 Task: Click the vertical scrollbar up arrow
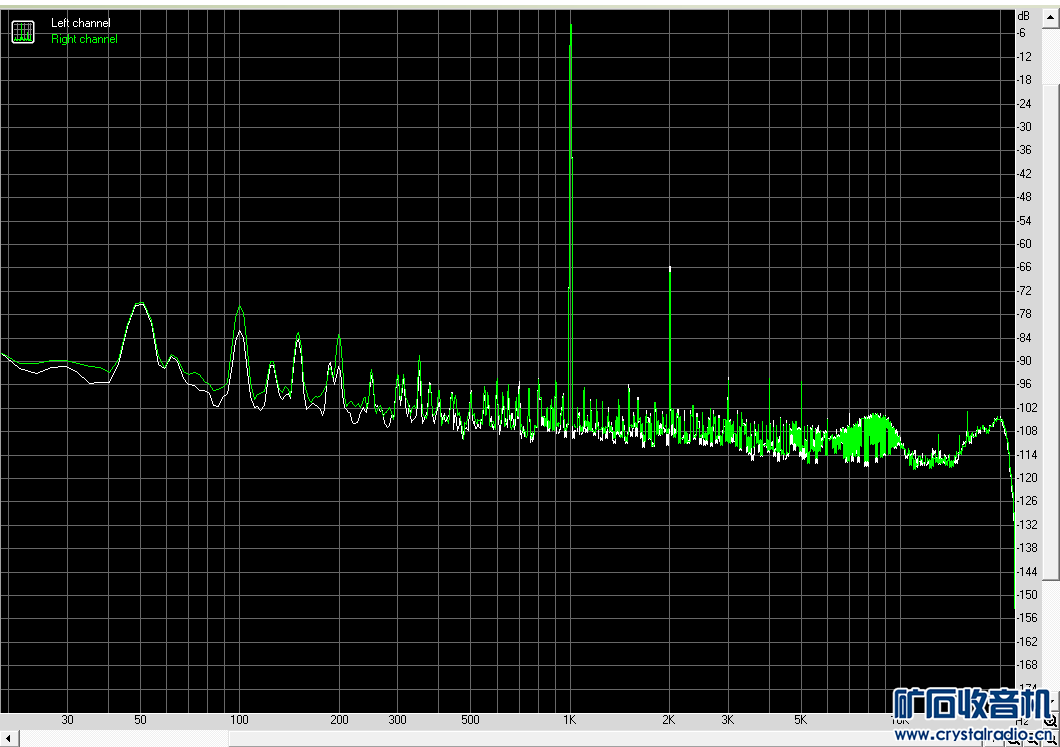[x=1051, y=18]
